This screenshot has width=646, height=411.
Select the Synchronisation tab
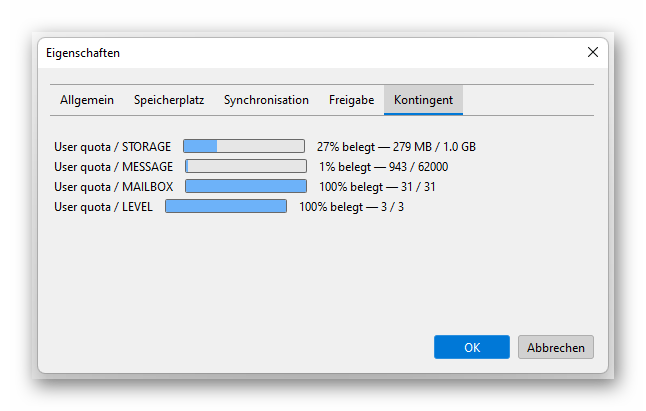266,100
